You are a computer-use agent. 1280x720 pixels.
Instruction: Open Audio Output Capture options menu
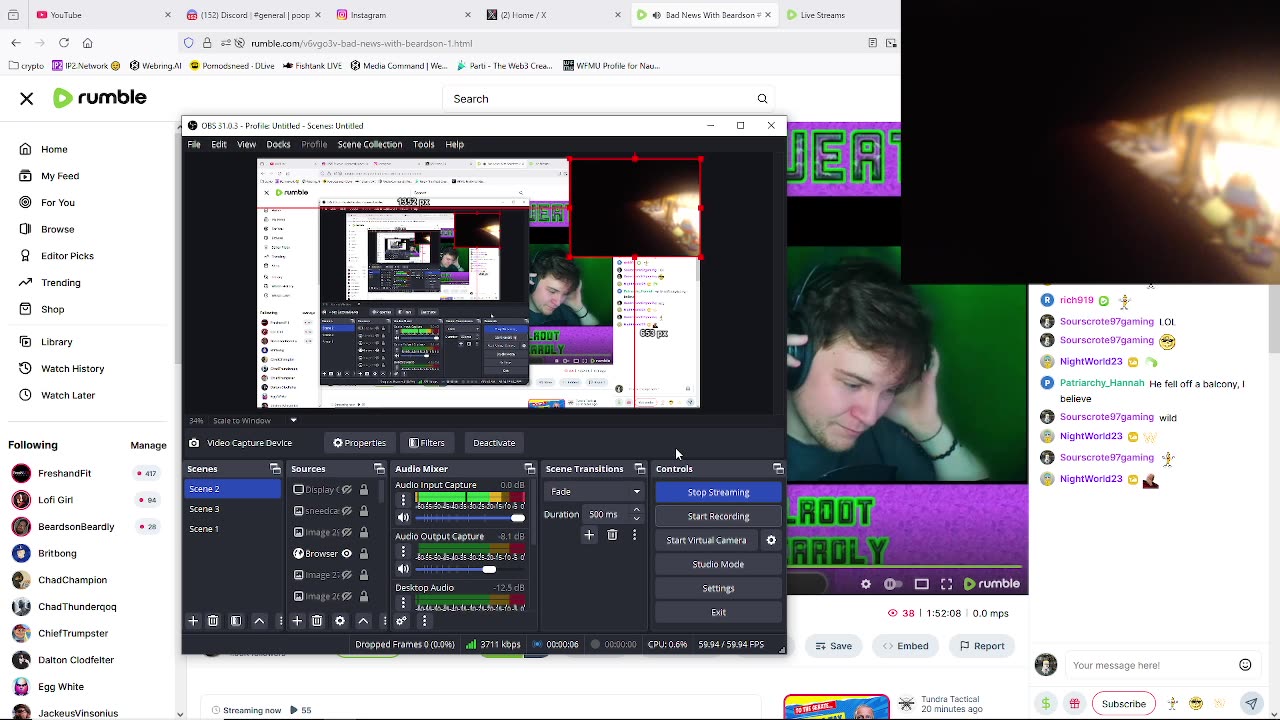[403, 551]
